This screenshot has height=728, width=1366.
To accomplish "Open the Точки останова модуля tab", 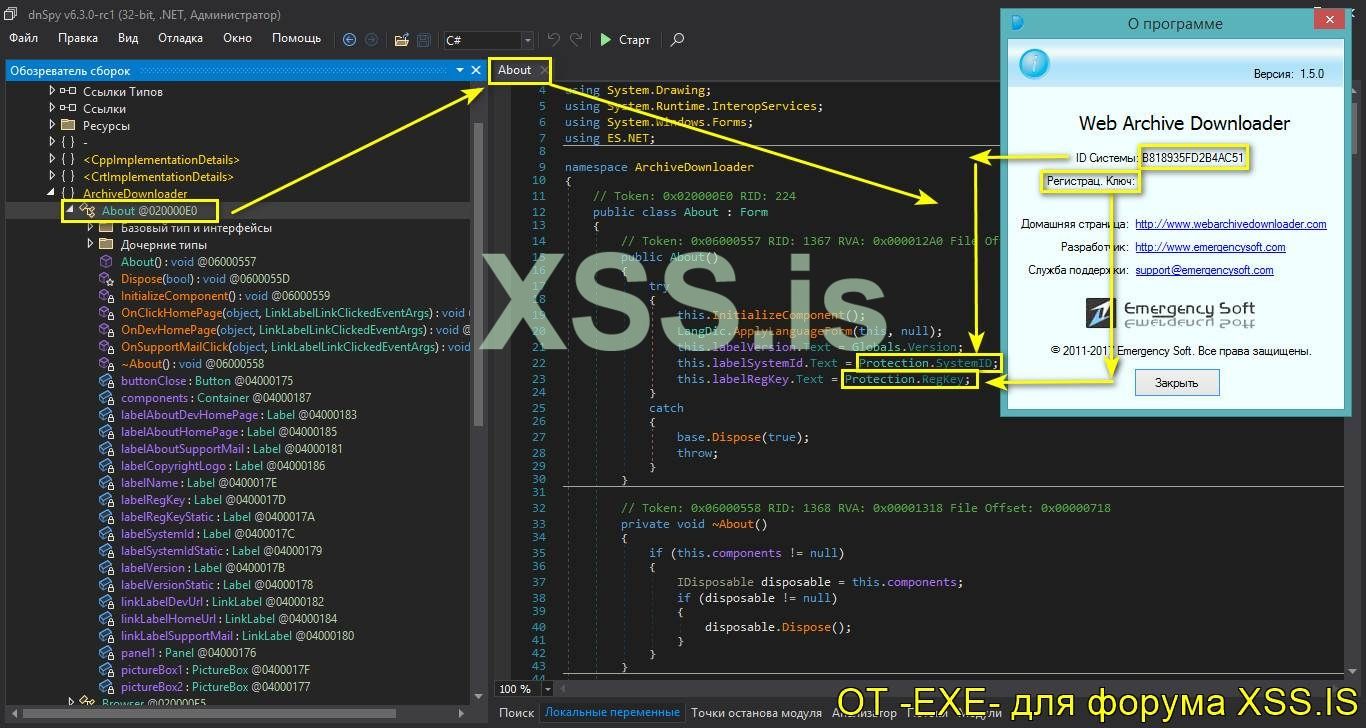I will click(756, 713).
